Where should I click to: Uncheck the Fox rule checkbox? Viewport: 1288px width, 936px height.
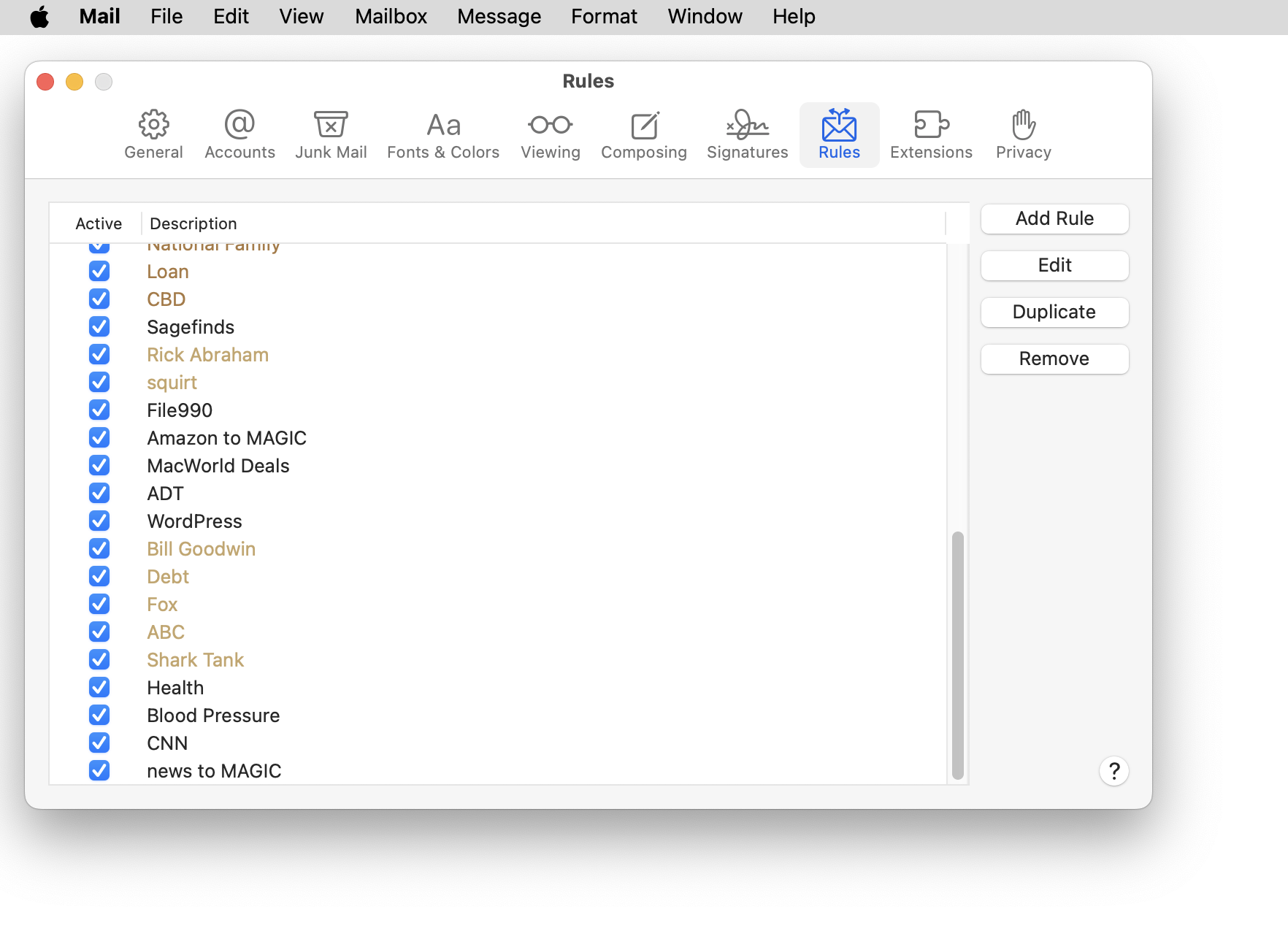[x=99, y=605]
